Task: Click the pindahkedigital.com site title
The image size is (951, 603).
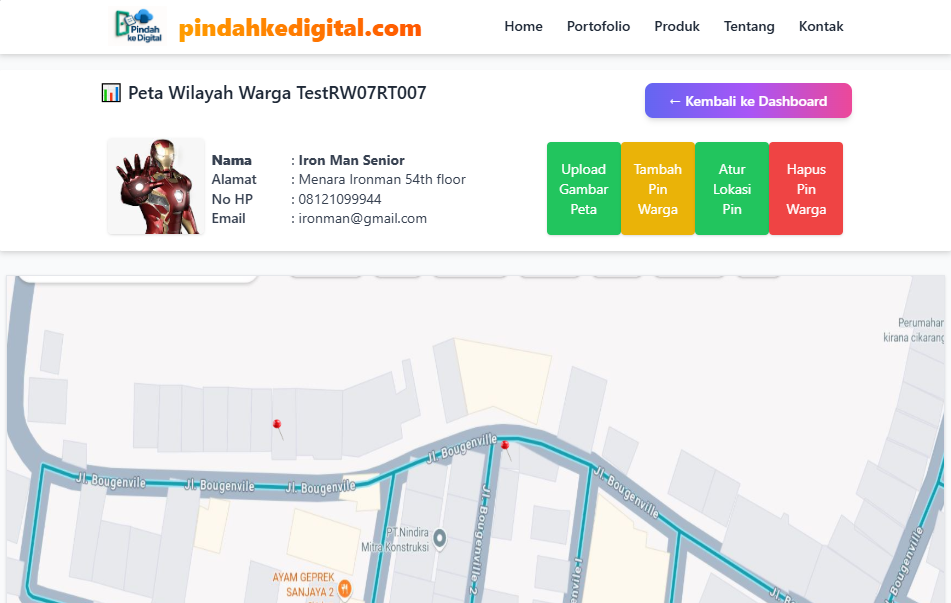Action: click(300, 28)
